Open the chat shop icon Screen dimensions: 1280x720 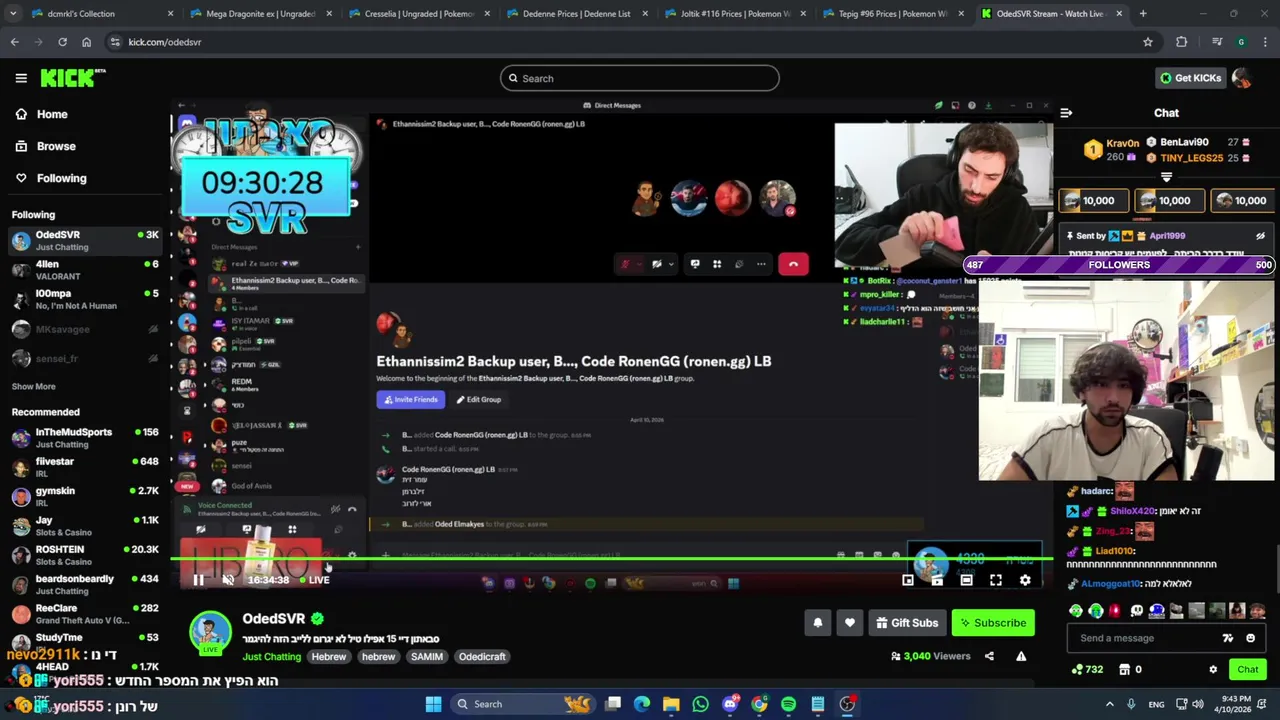point(1124,670)
